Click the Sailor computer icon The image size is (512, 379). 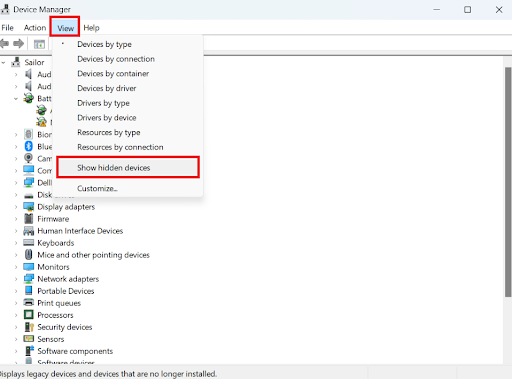pos(16,62)
